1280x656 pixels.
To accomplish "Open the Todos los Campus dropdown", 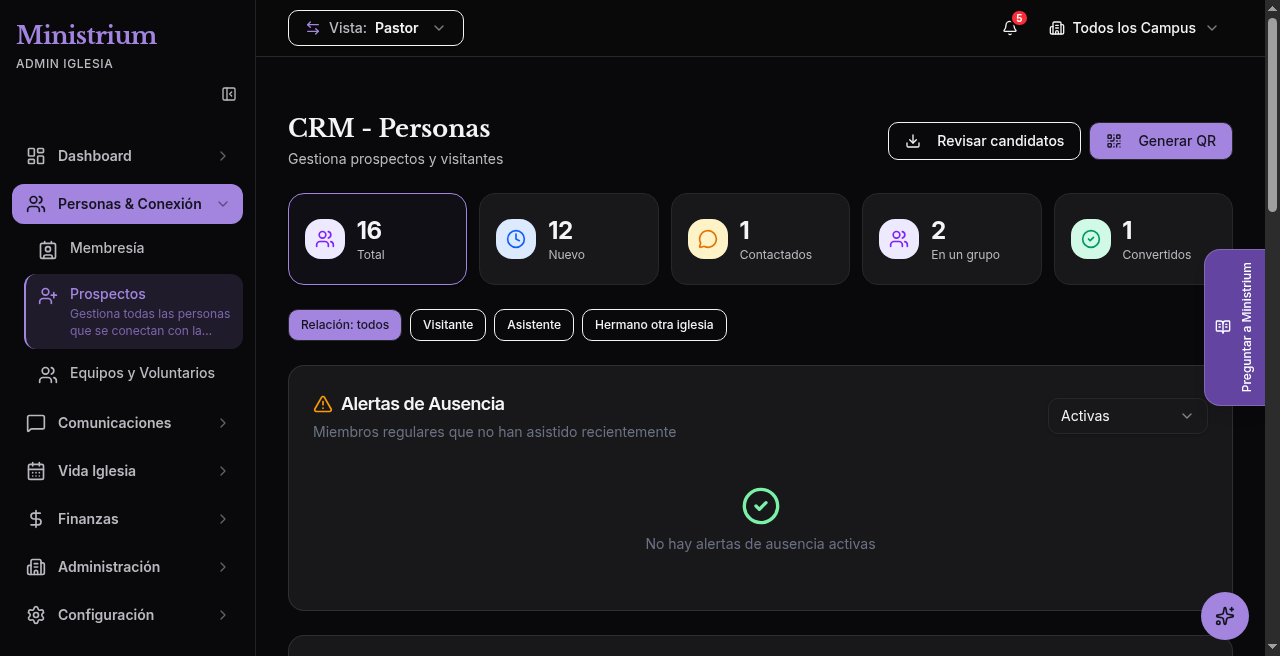I will (1133, 28).
